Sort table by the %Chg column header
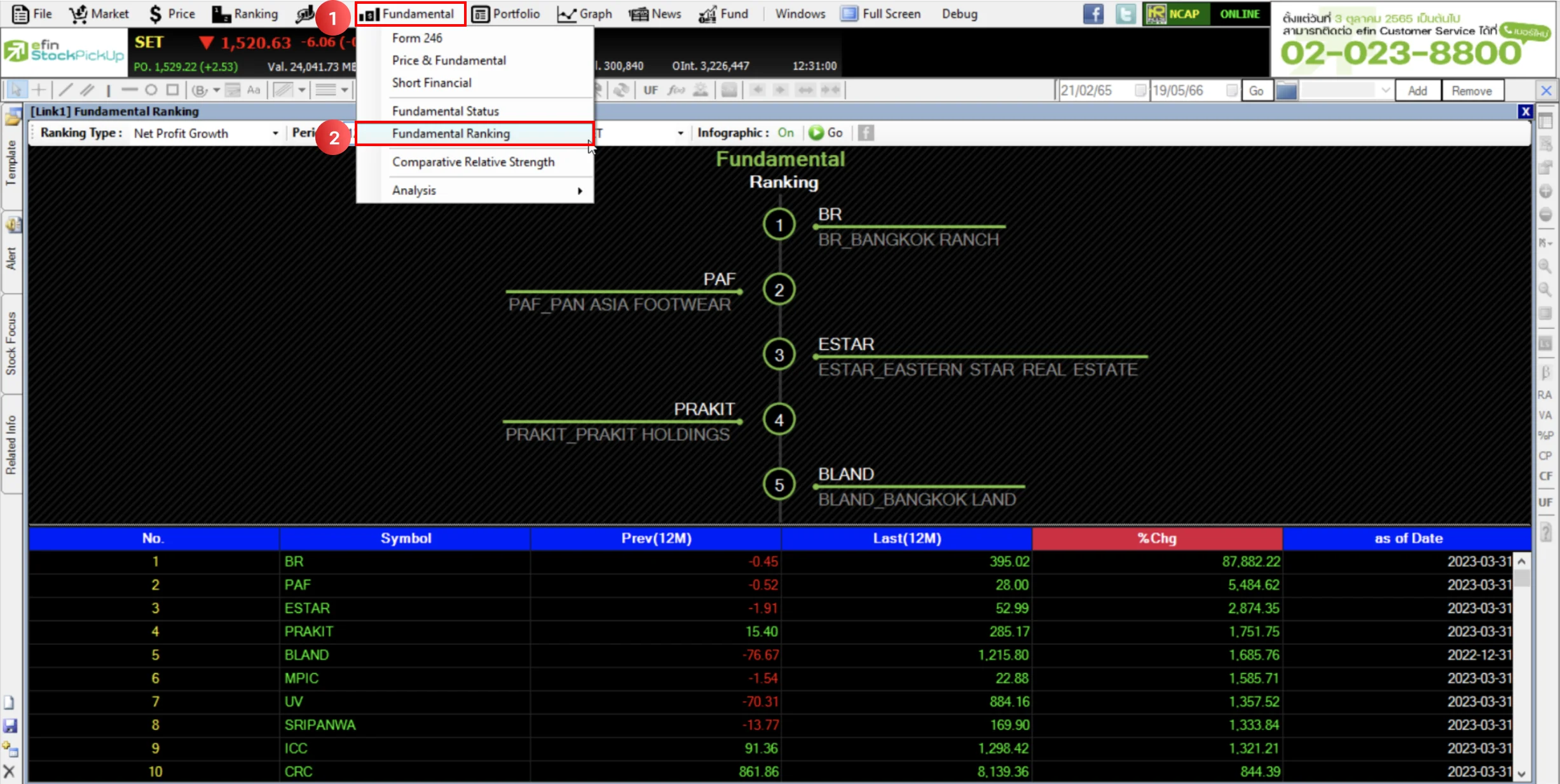Image resolution: width=1560 pixels, height=784 pixels. (1157, 539)
